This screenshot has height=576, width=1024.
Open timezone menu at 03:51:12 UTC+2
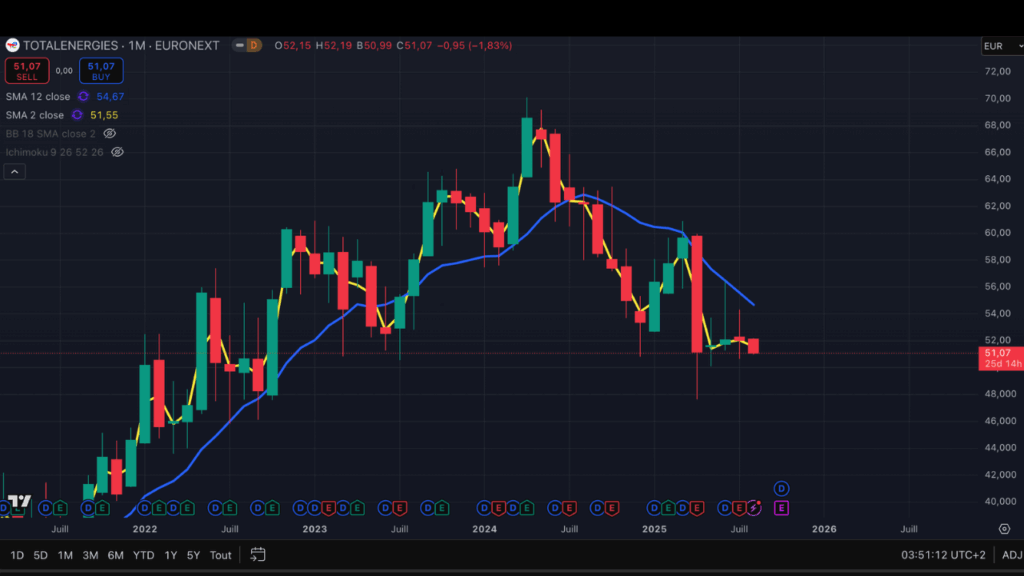tap(943, 555)
